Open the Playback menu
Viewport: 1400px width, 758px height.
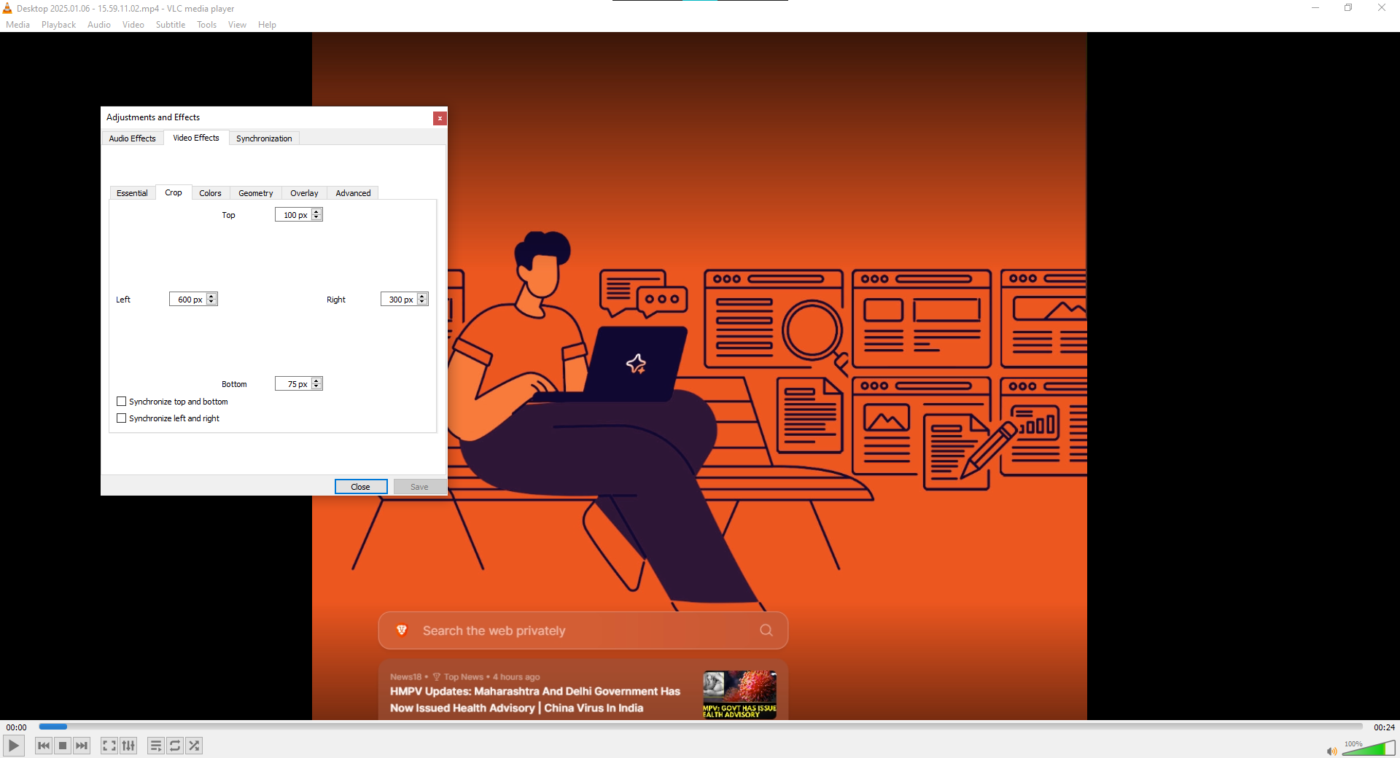(x=58, y=25)
